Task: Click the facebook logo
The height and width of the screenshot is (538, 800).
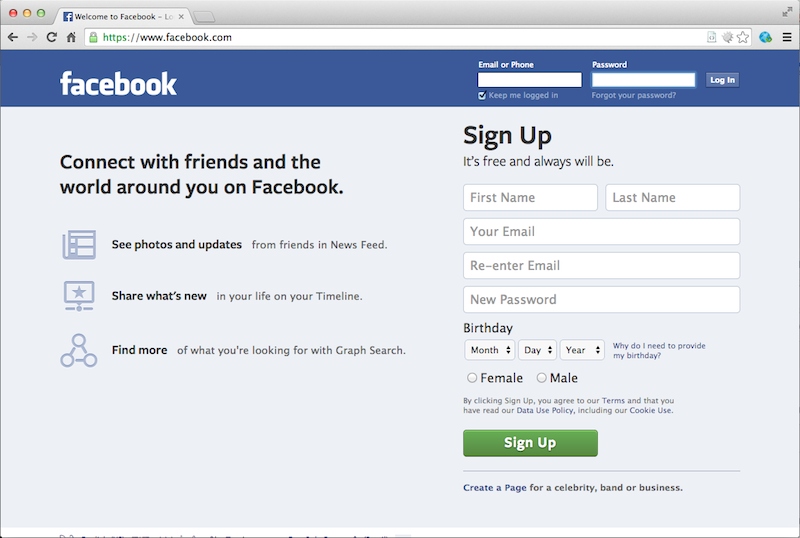Action: (x=118, y=83)
